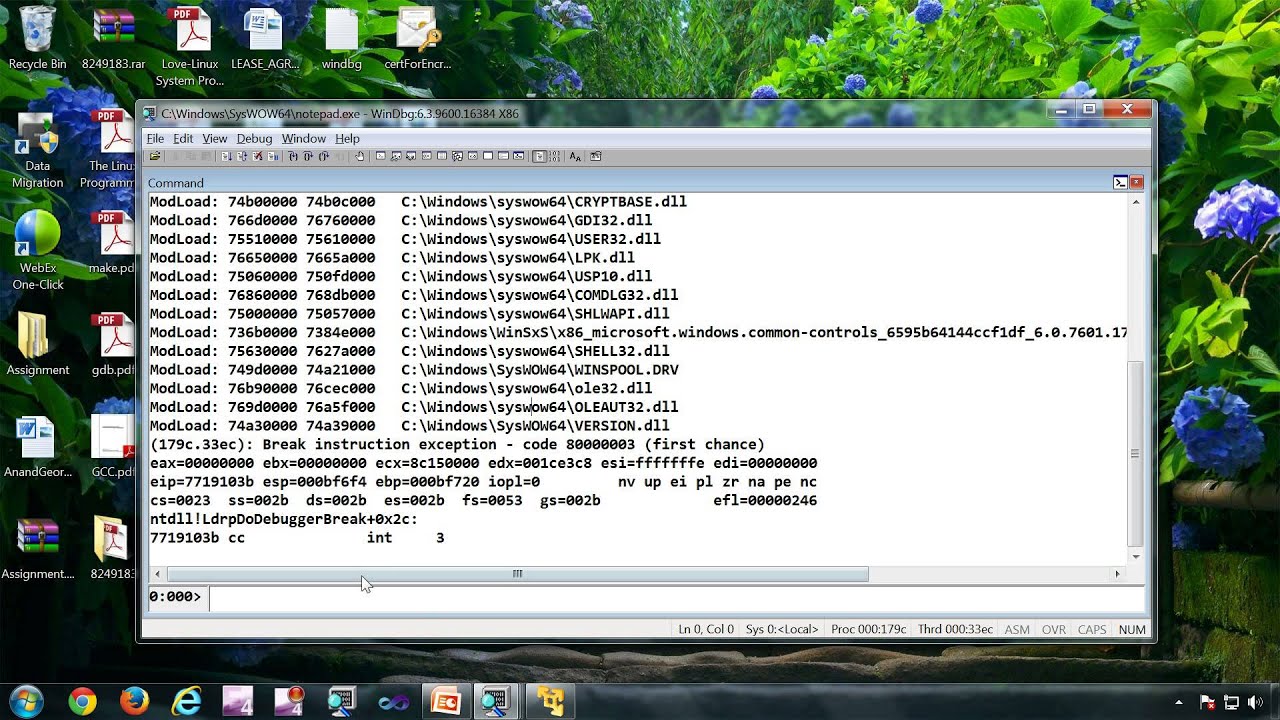Viewport: 1280px width, 720px height.
Task: Open the Memory window toolbar icon
Action: click(441, 156)
